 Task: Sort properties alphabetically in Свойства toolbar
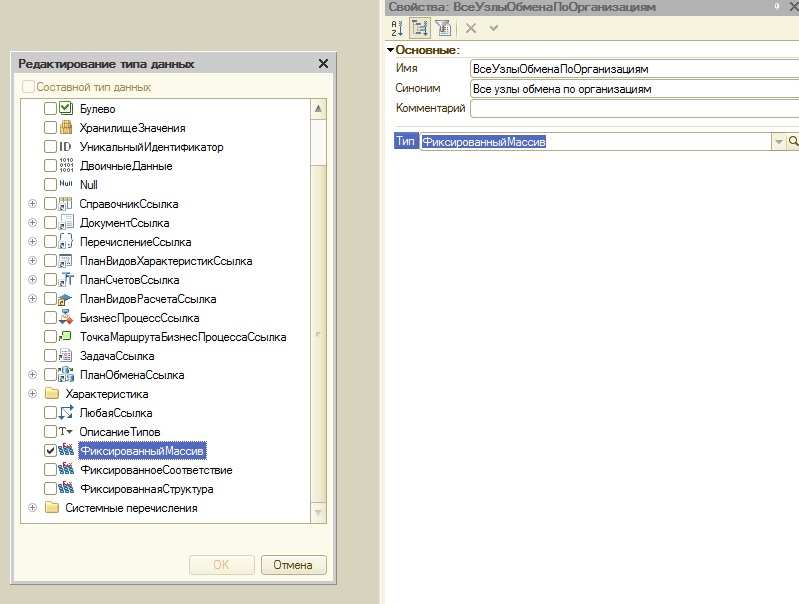pos(397,28)
